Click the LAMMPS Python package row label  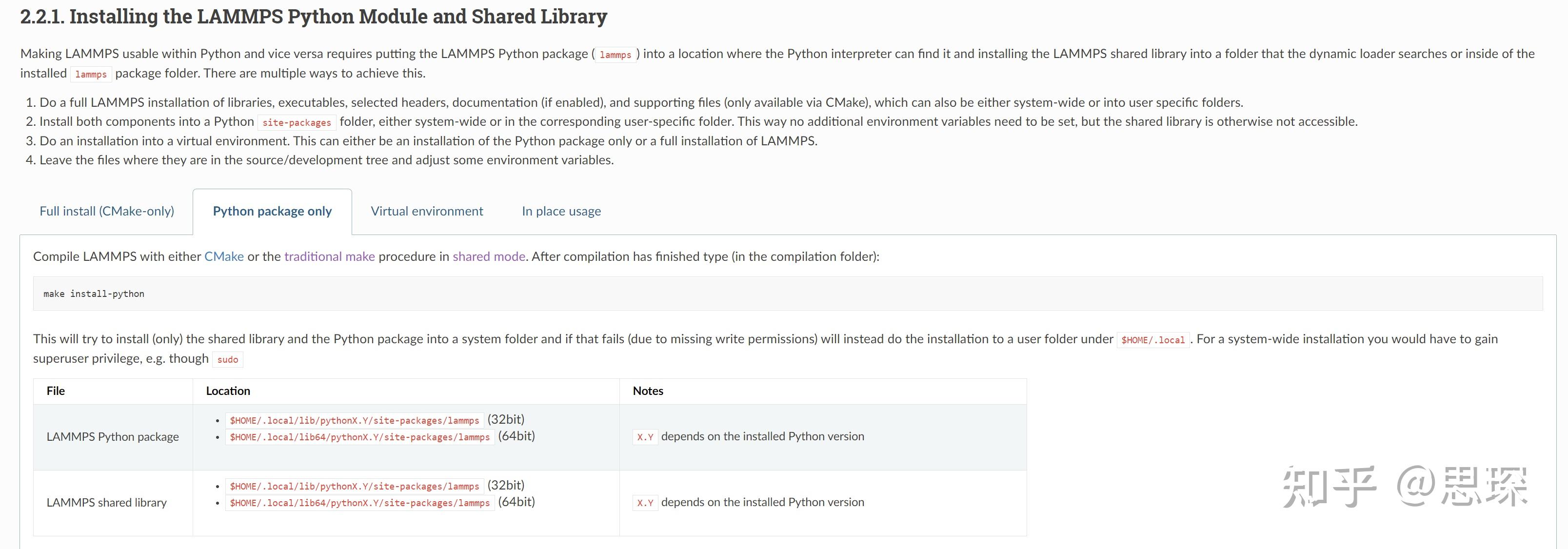[x=113, y=437]
